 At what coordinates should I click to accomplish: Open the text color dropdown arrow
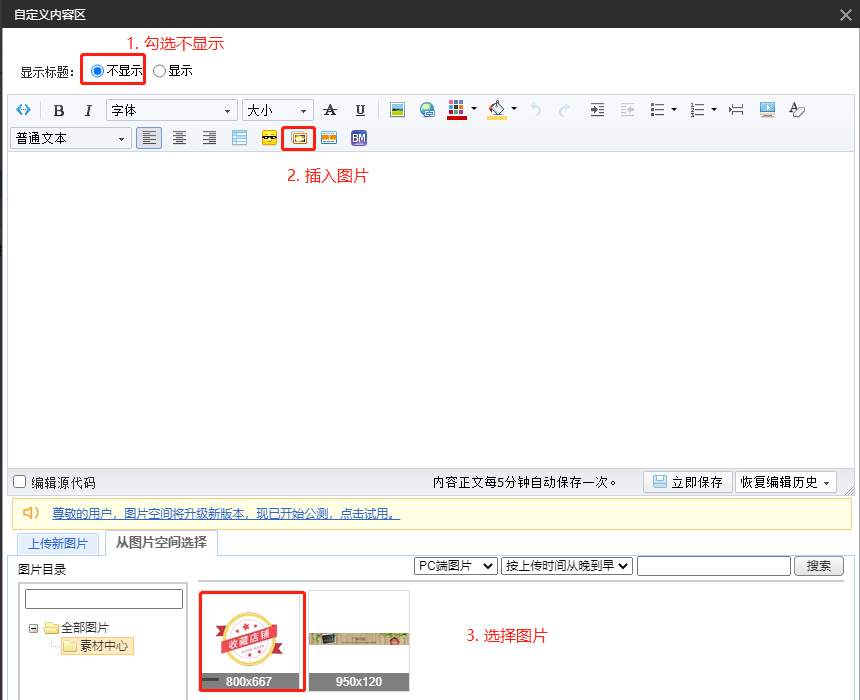(x=474, y=109)
